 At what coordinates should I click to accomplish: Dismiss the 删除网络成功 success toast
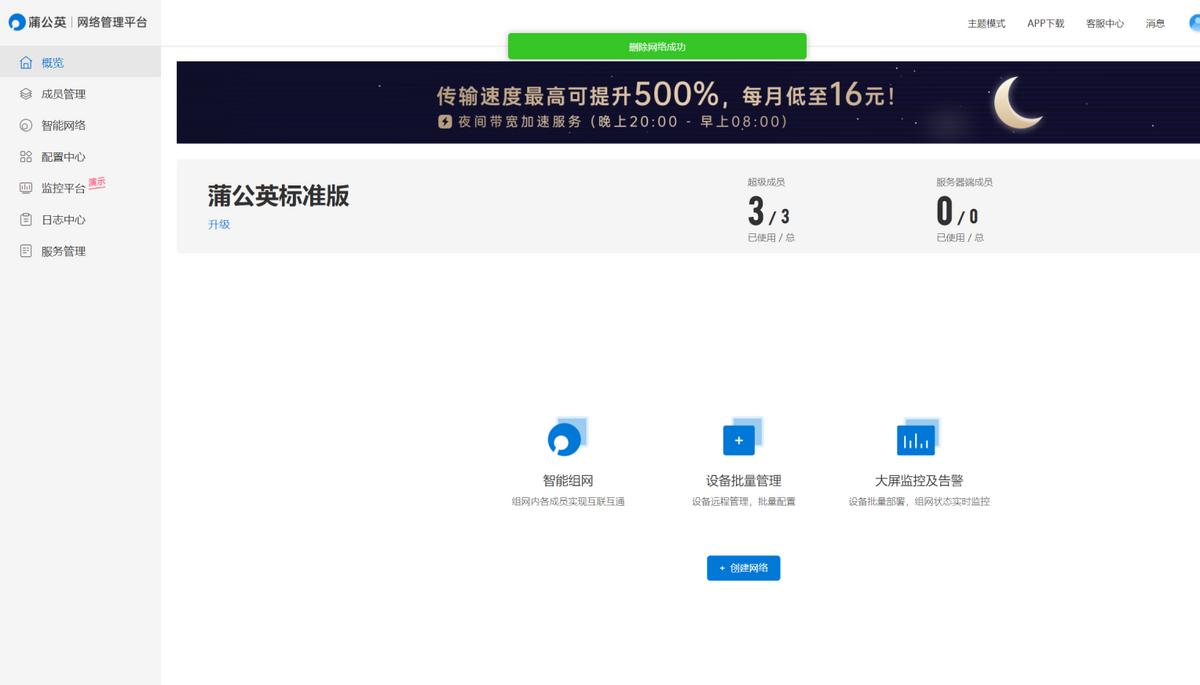(x=657, y=46)
